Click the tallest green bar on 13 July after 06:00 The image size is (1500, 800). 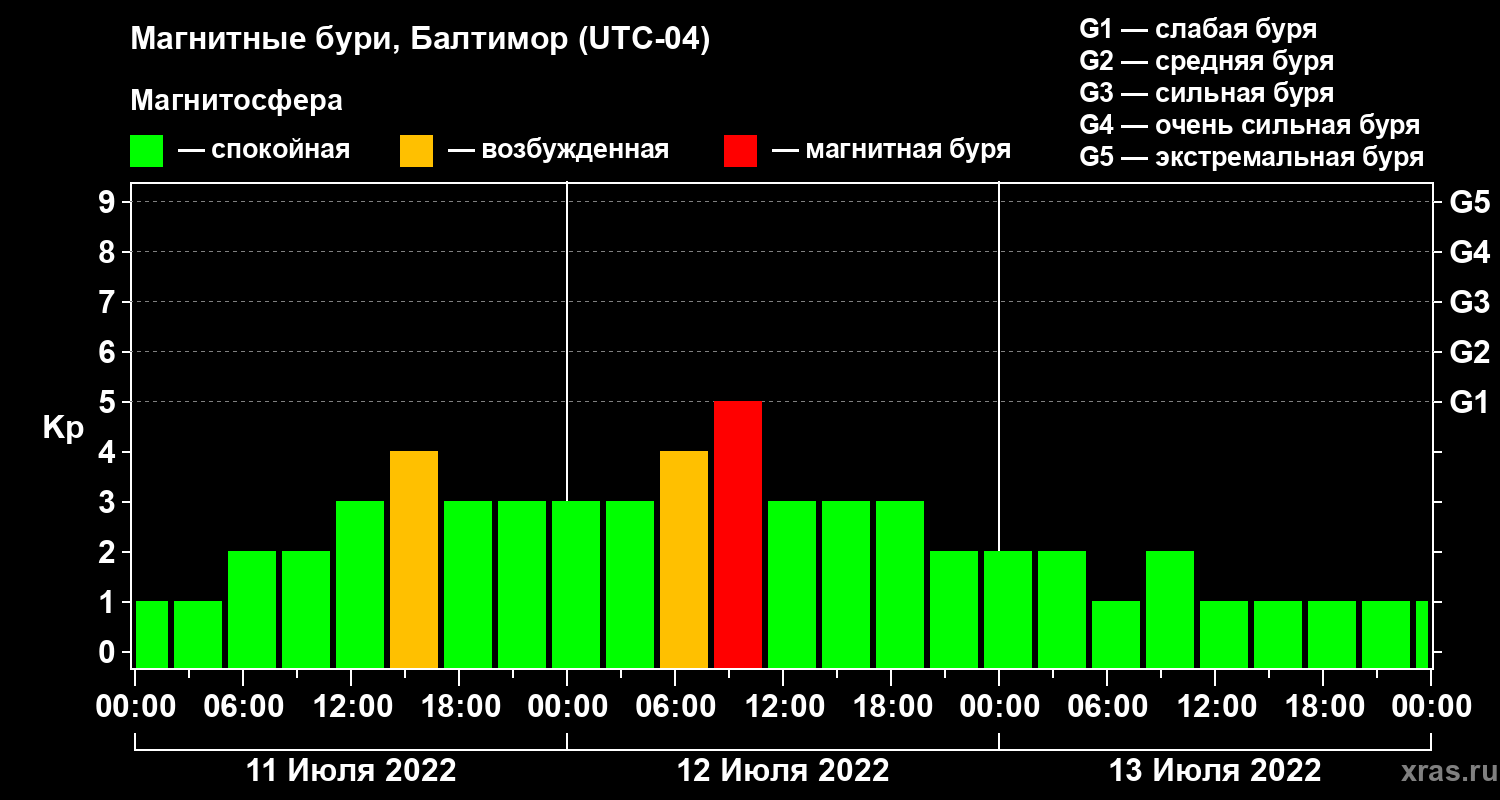1170,610
